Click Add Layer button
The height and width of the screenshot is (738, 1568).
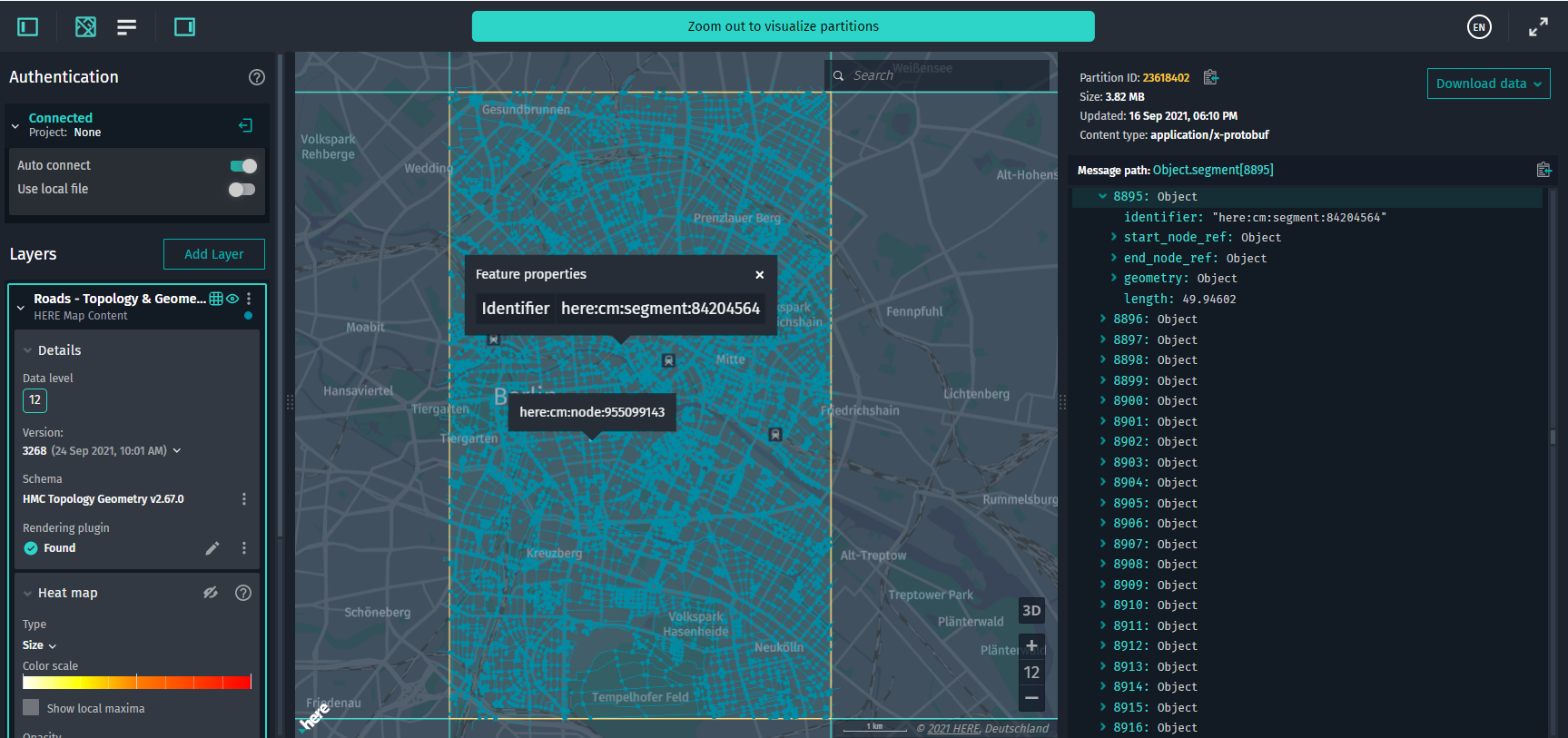pyautogui.click(x=214, y=254)
